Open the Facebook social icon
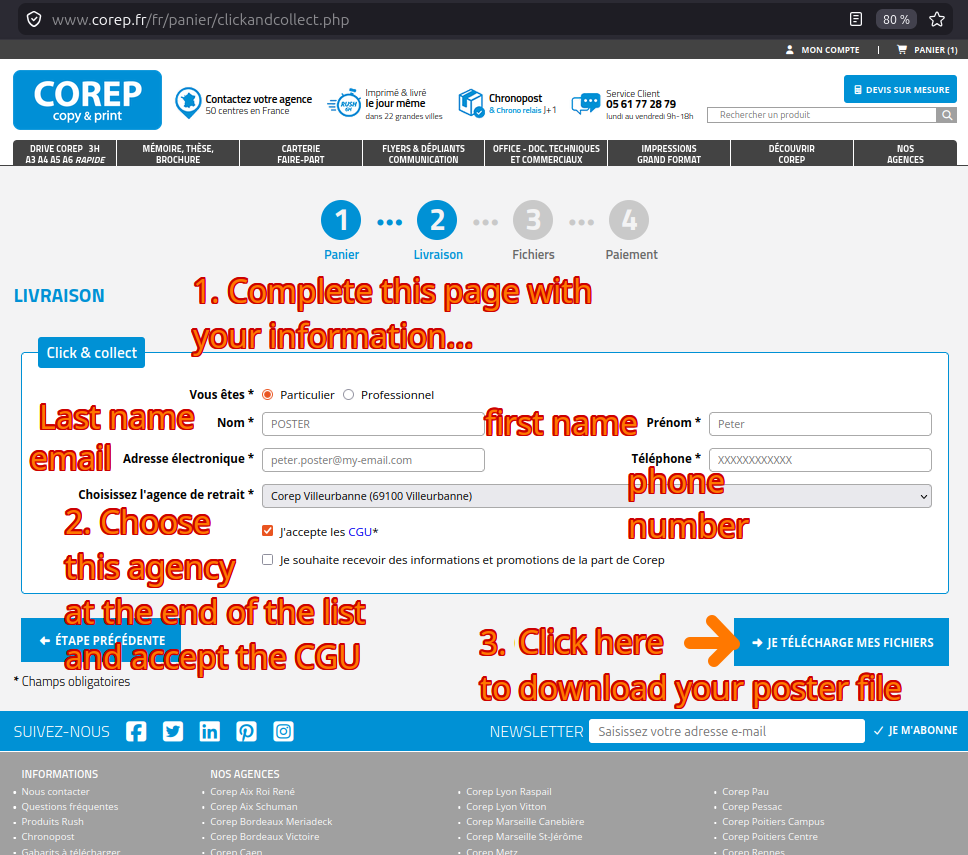Viewport: 968px width, 855px height. pos(136,732)
